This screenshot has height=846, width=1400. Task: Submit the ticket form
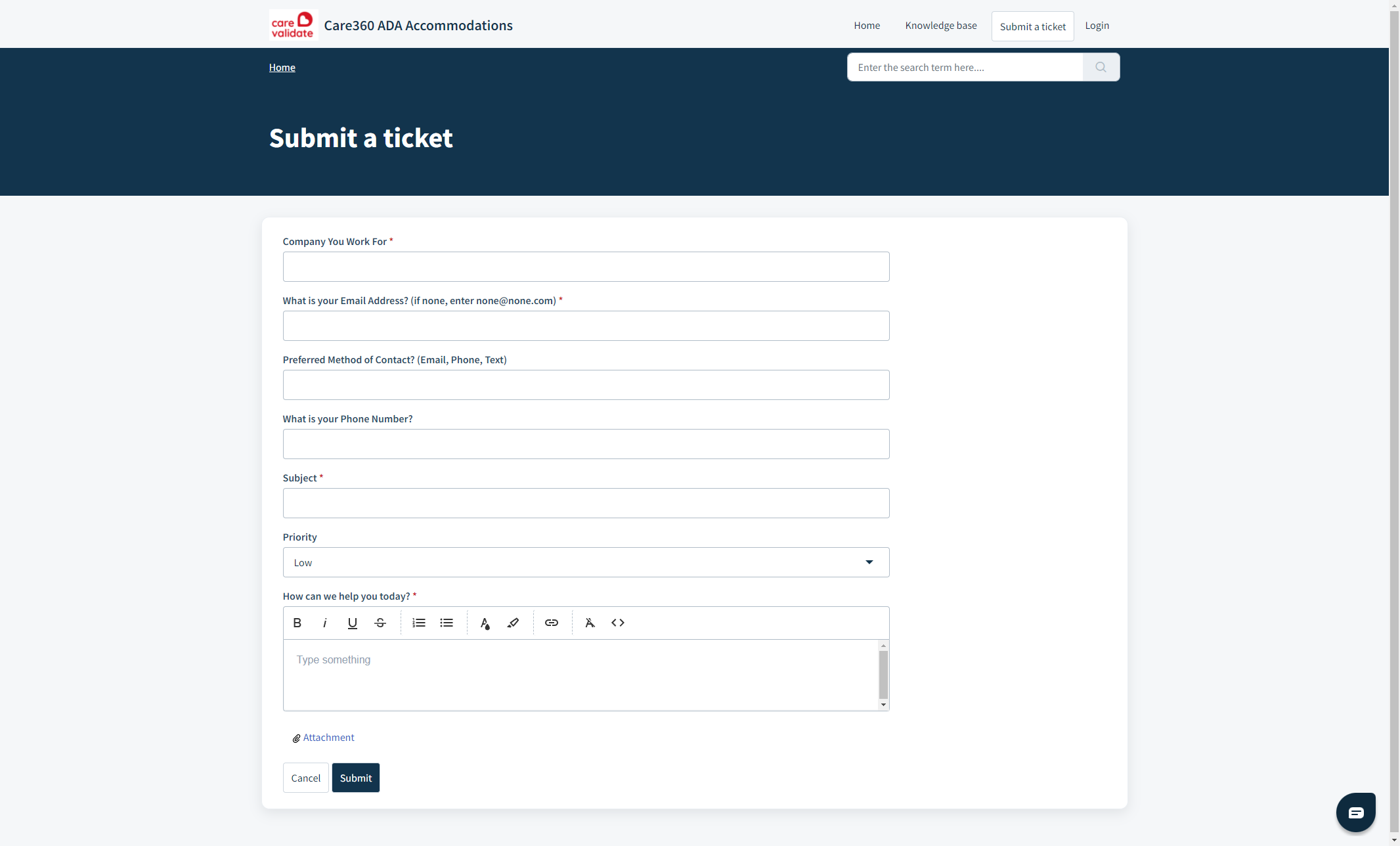356,778
